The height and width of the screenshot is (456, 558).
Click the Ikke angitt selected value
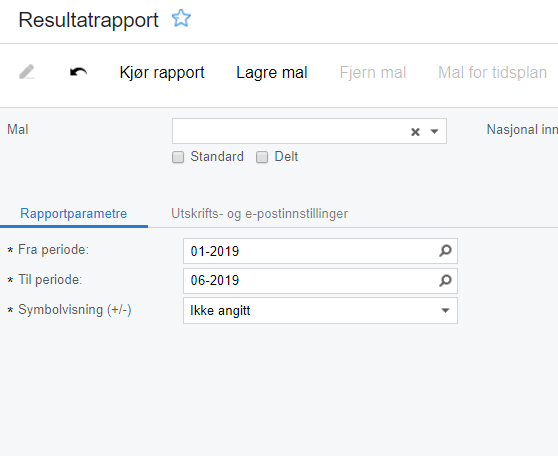coord(220,311)
